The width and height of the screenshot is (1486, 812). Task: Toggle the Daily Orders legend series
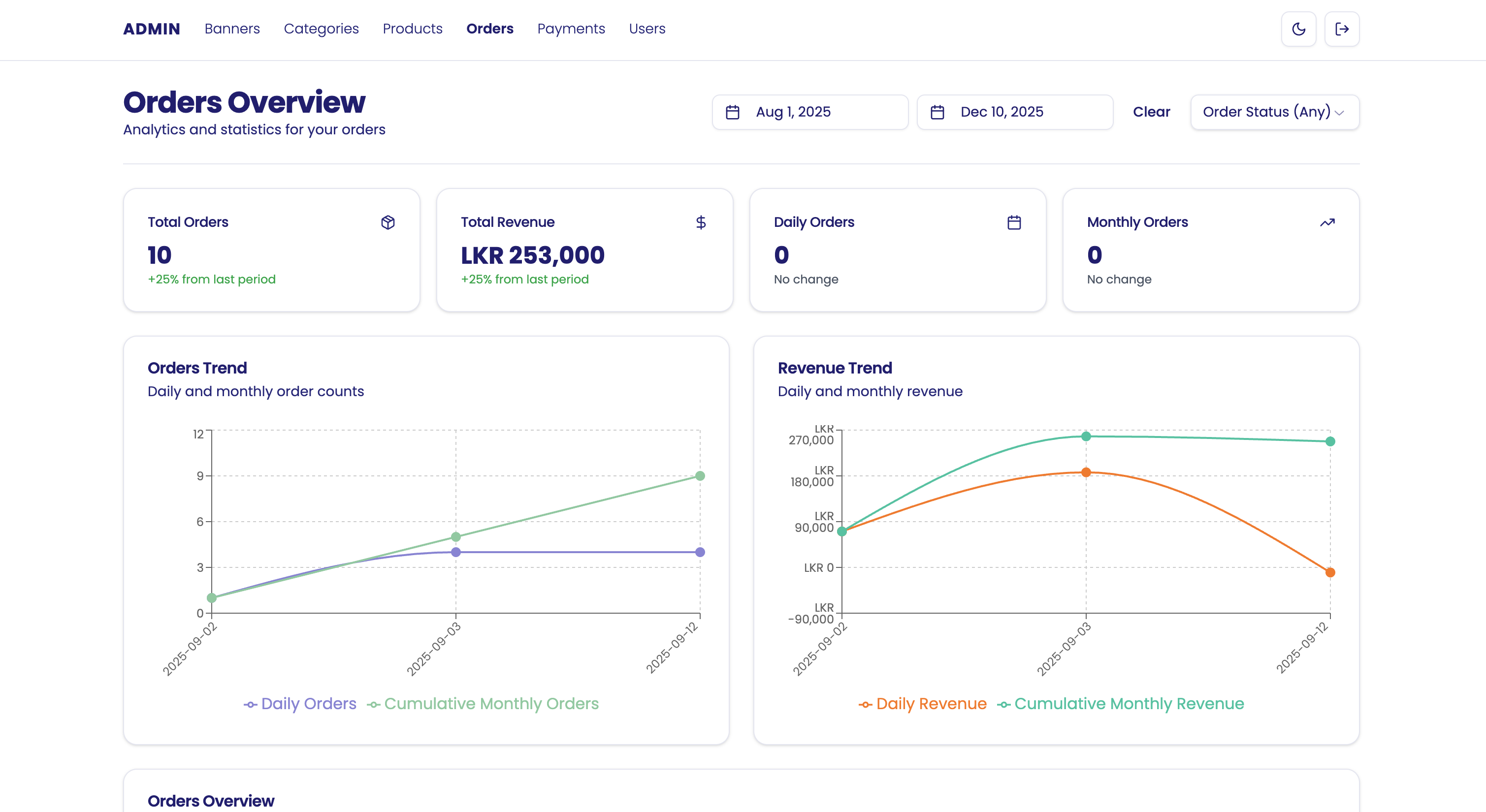point(308,704)
